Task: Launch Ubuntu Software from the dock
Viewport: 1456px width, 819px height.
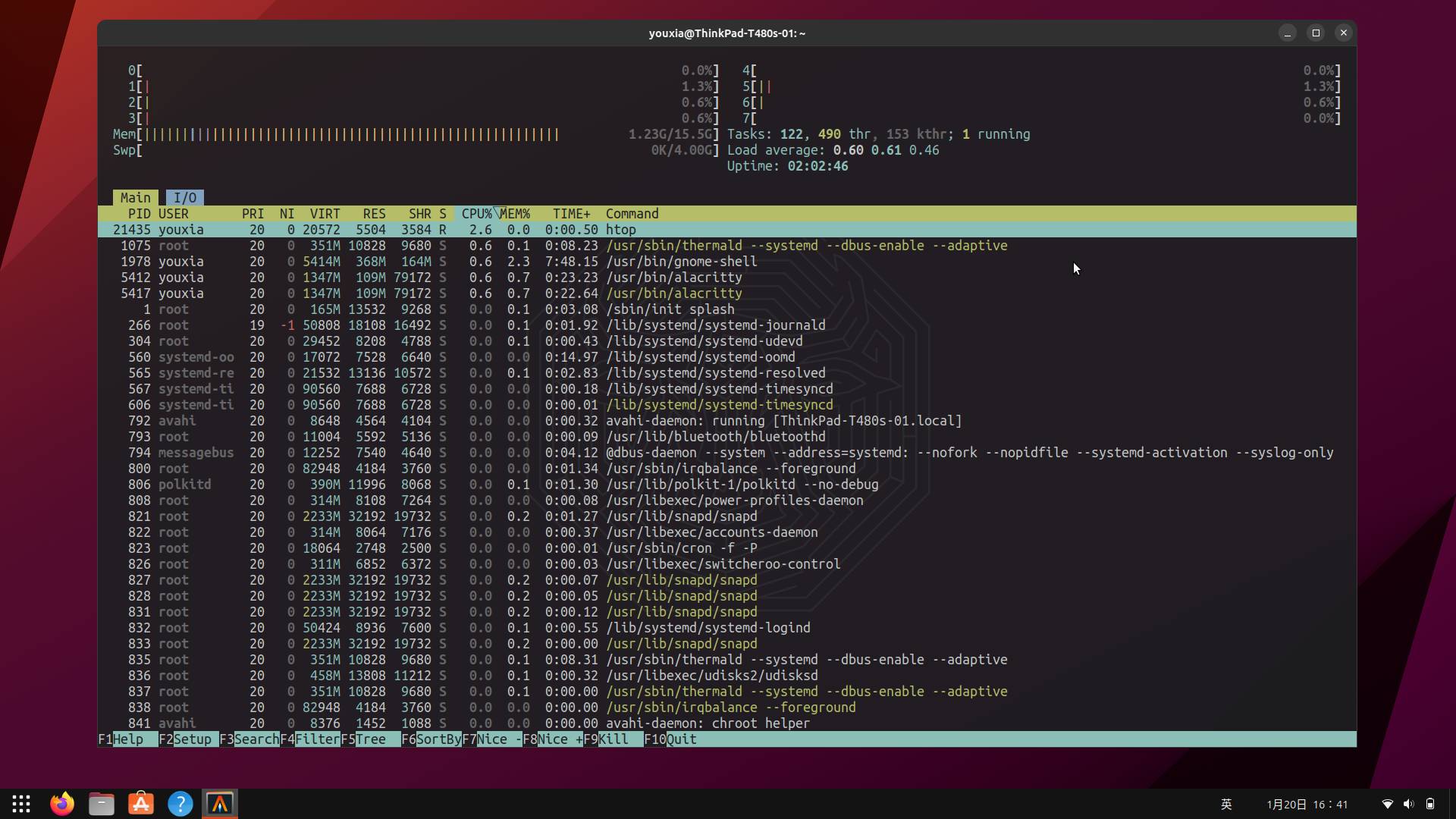Action: (x=141, y=804)
